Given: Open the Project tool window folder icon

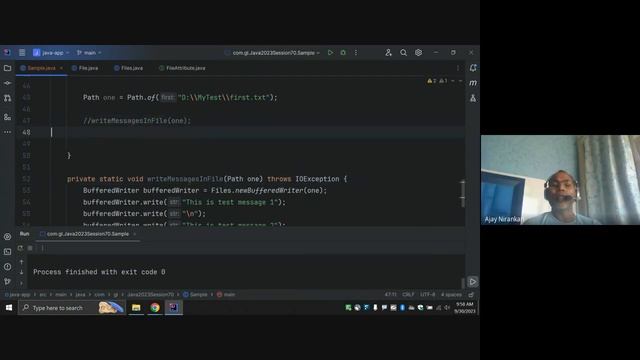Looking at the screenshot, I should (x=7, y=68).
